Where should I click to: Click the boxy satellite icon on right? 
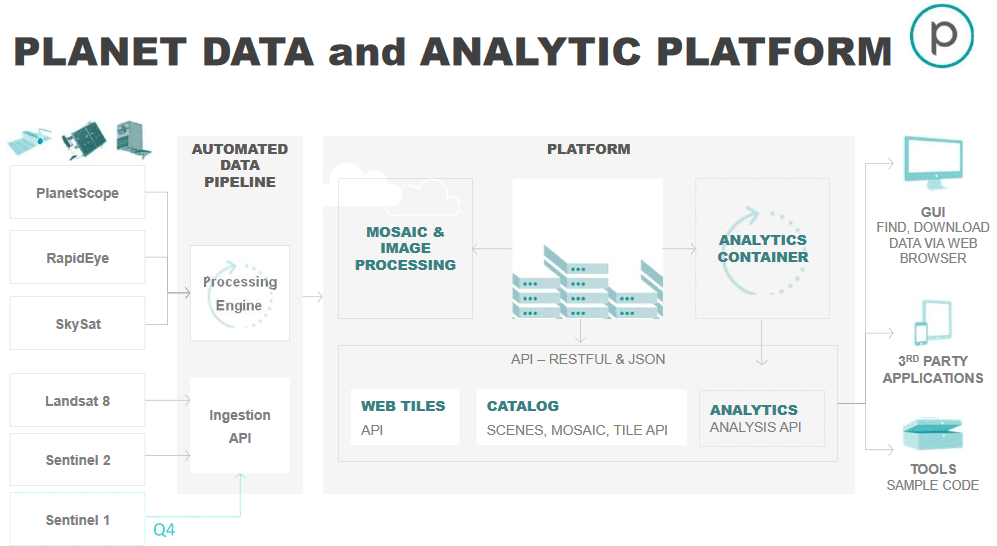coord(134,139)
